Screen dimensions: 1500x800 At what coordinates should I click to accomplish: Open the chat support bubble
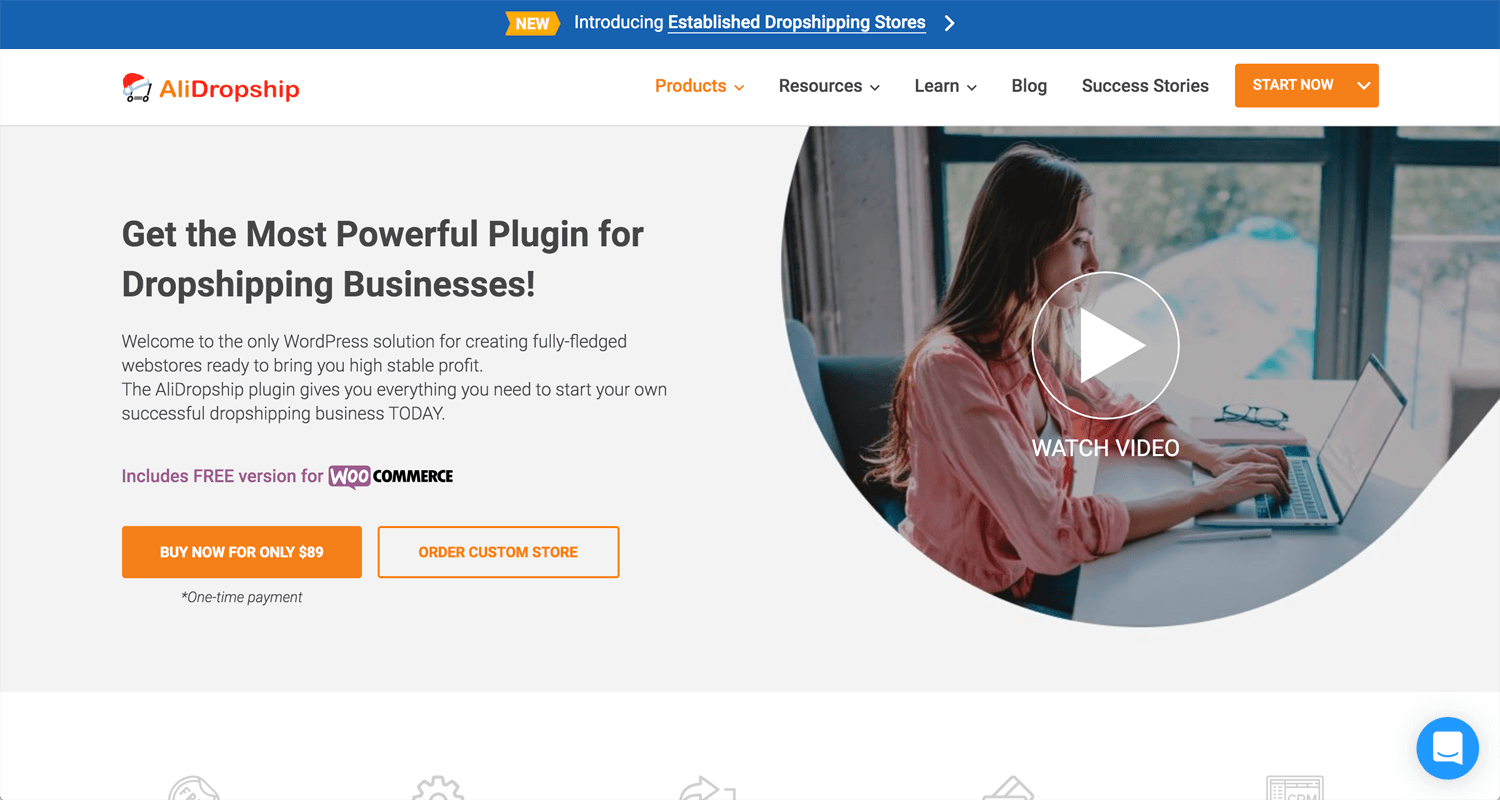pos(1447,748)
